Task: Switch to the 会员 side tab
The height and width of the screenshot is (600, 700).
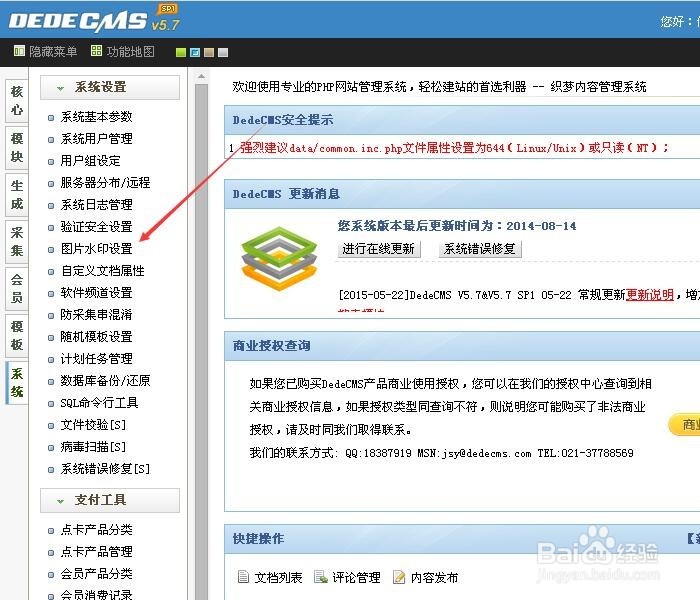Action: (x=17, y=288)
